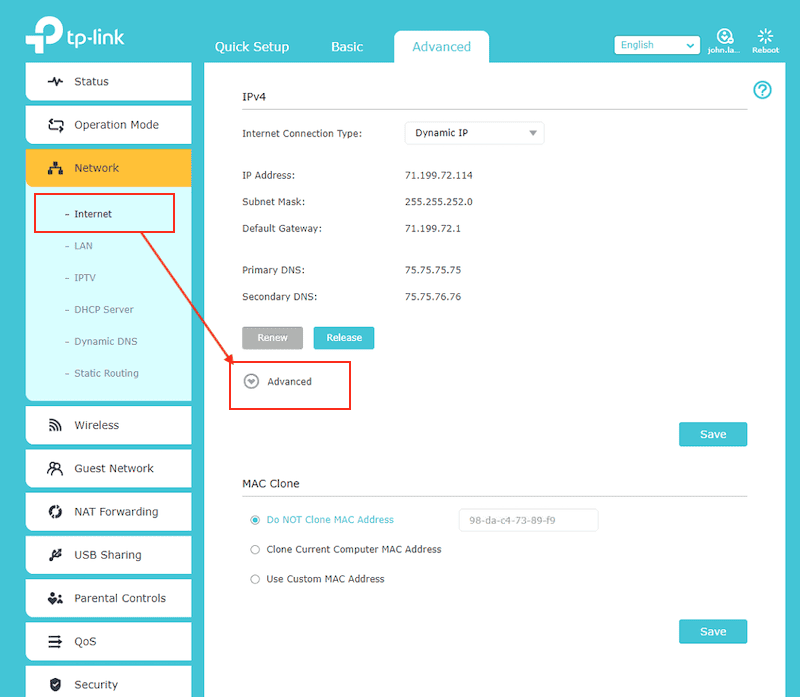Click the Reboot icon in header

pyautogui.click(x=765, y=38)
